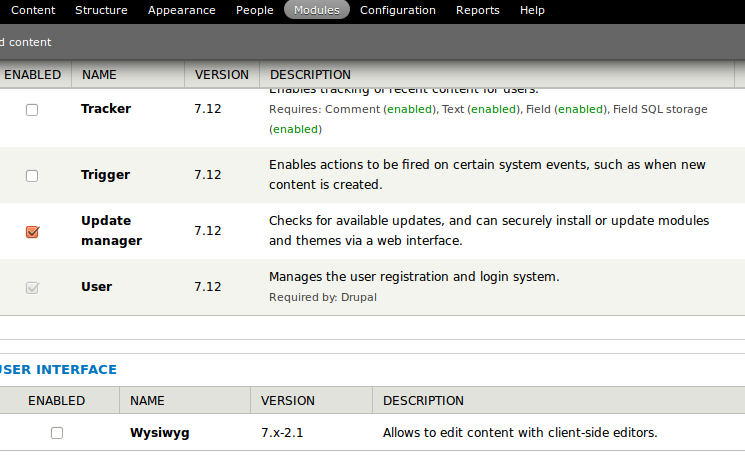Open the Configuration menu

[x=397, y=10]
